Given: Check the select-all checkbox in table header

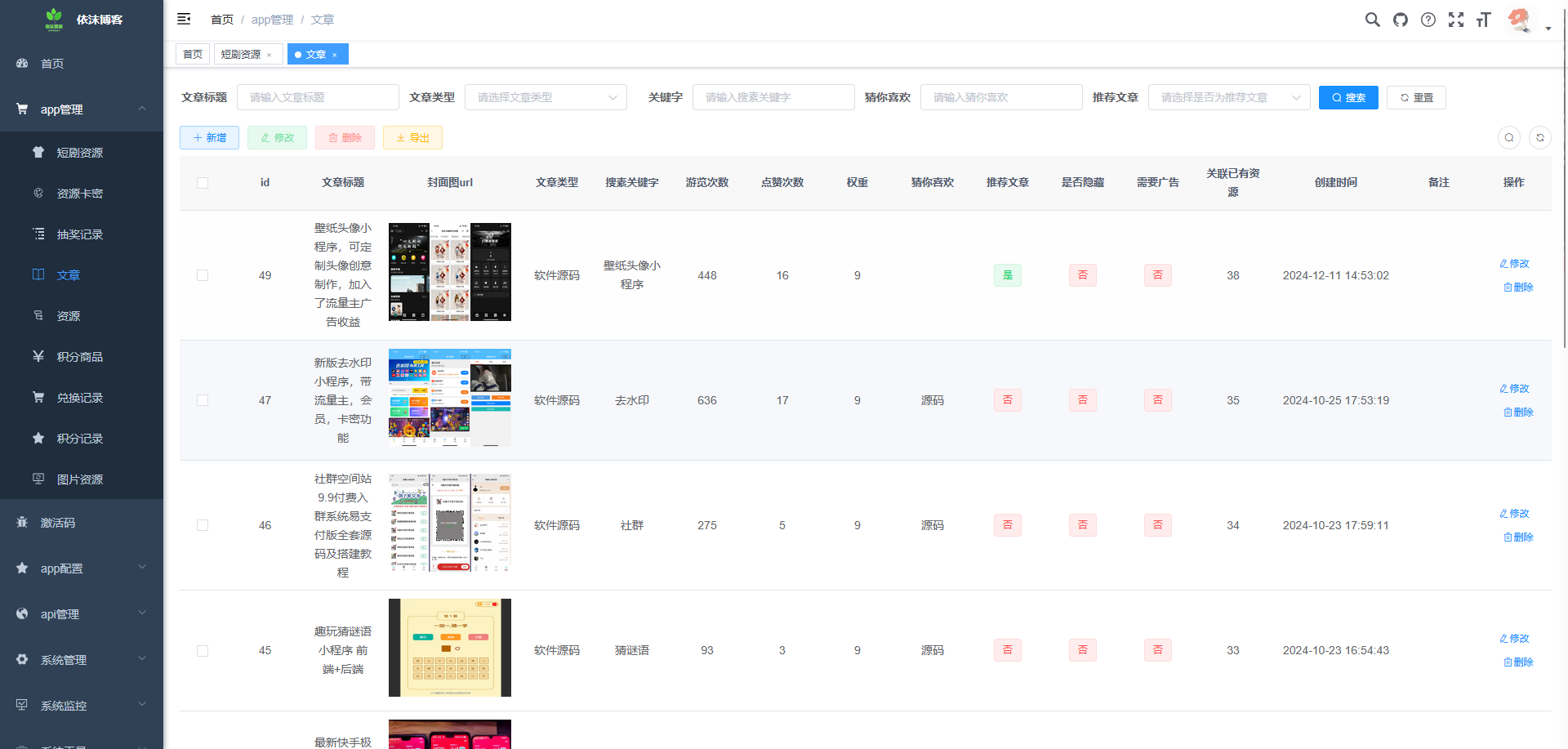Looking at the screenshot, I should (203, 183).
